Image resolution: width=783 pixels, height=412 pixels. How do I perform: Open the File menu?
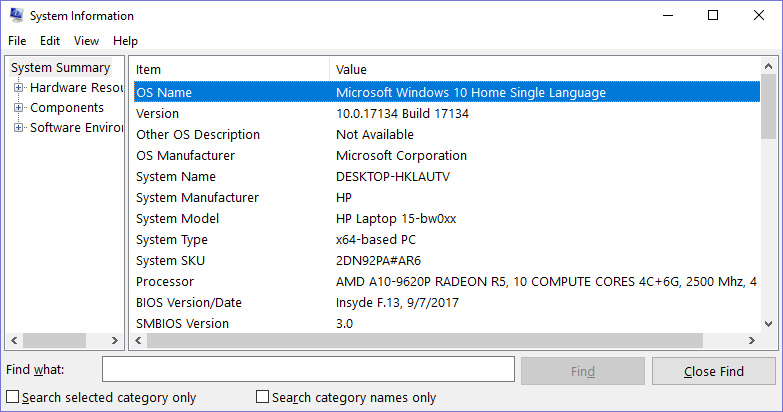click(17, 41)
